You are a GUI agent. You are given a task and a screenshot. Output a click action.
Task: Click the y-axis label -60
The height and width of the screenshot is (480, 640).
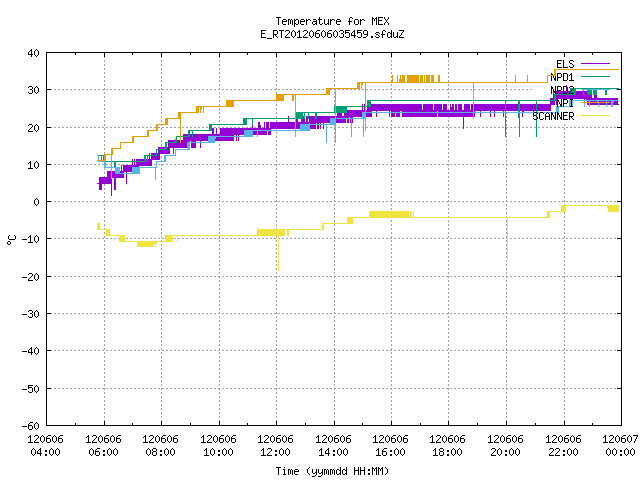[31, 426]
